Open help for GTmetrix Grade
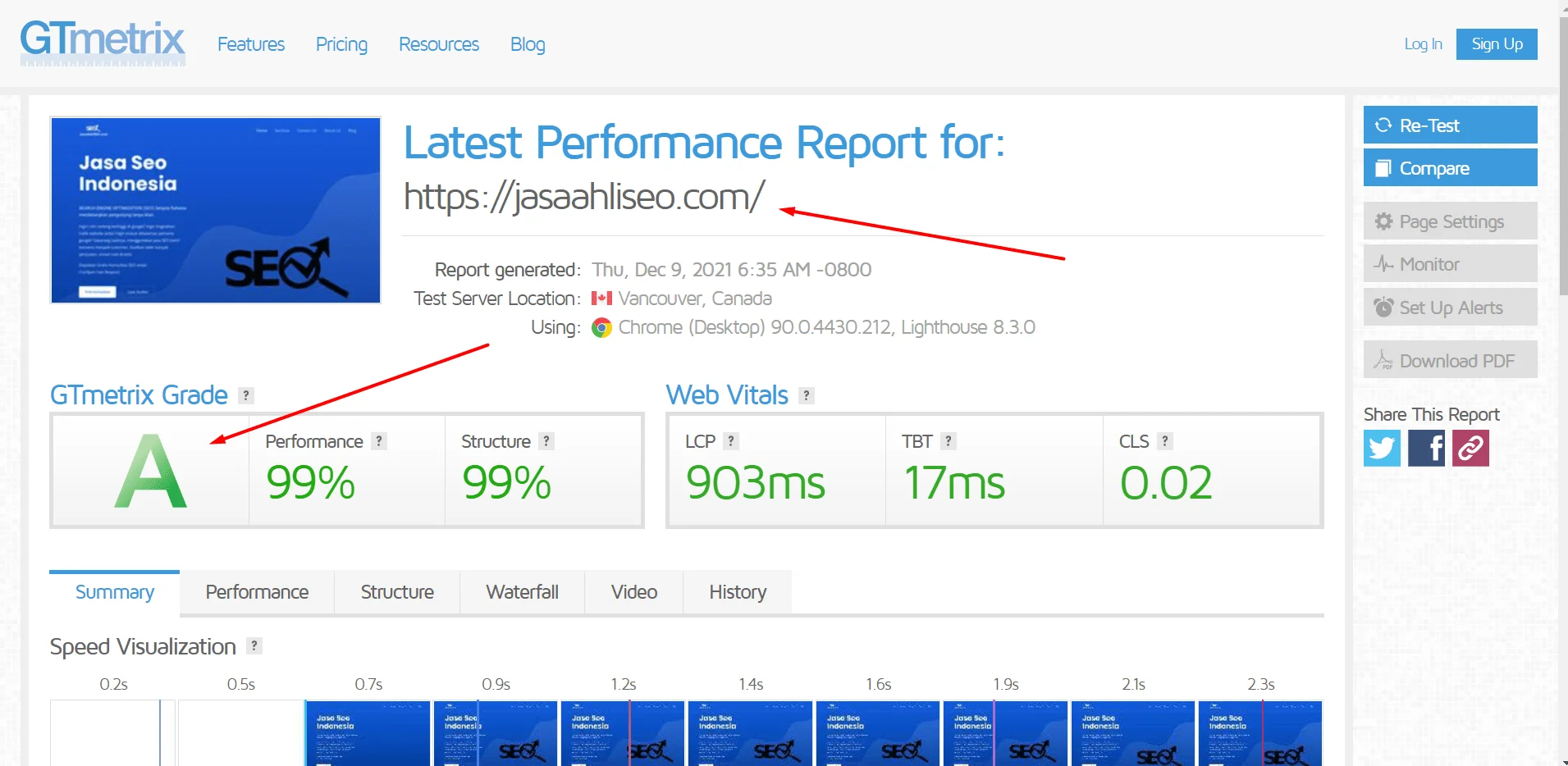Image resolution: width=1568 pixels, height=766 pixels. [x=245, y=395]
